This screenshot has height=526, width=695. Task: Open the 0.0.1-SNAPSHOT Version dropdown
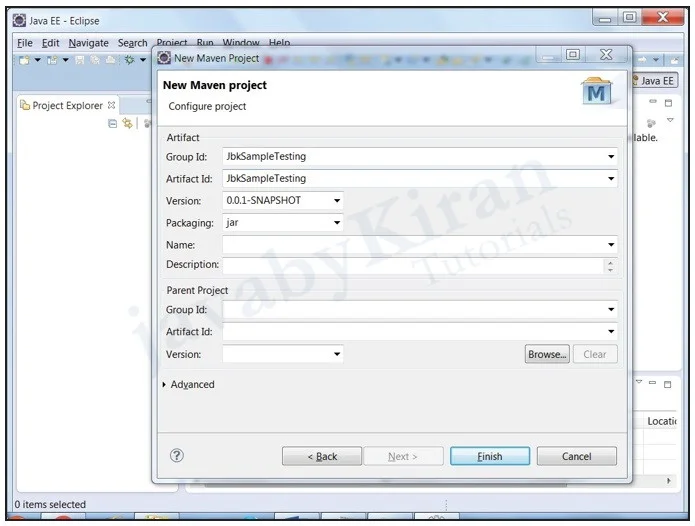(337, 201)
